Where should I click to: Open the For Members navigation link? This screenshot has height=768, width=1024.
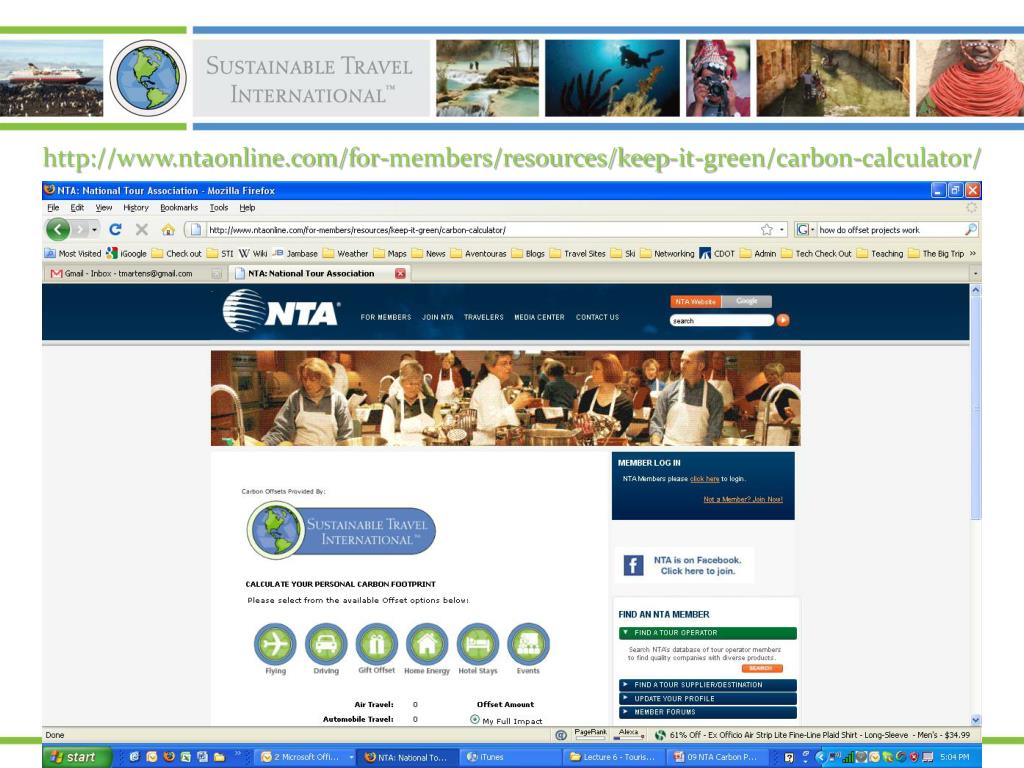tap(386, 317)
